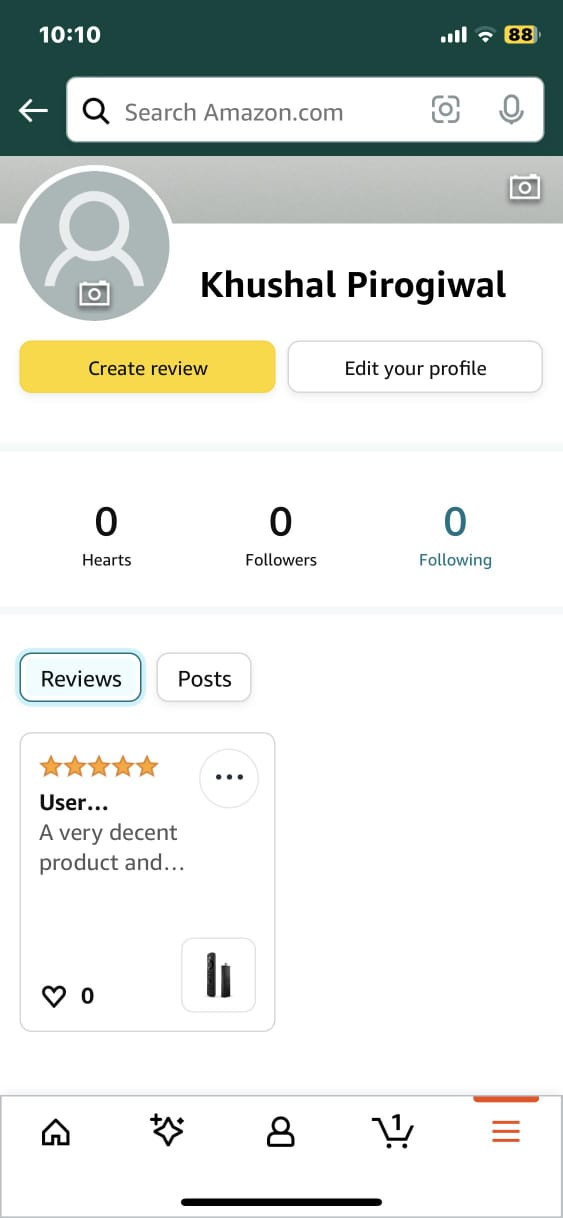Tap the profile avatar camera icon
Screen dimensions: 563x1218
[x=94, y=293]
